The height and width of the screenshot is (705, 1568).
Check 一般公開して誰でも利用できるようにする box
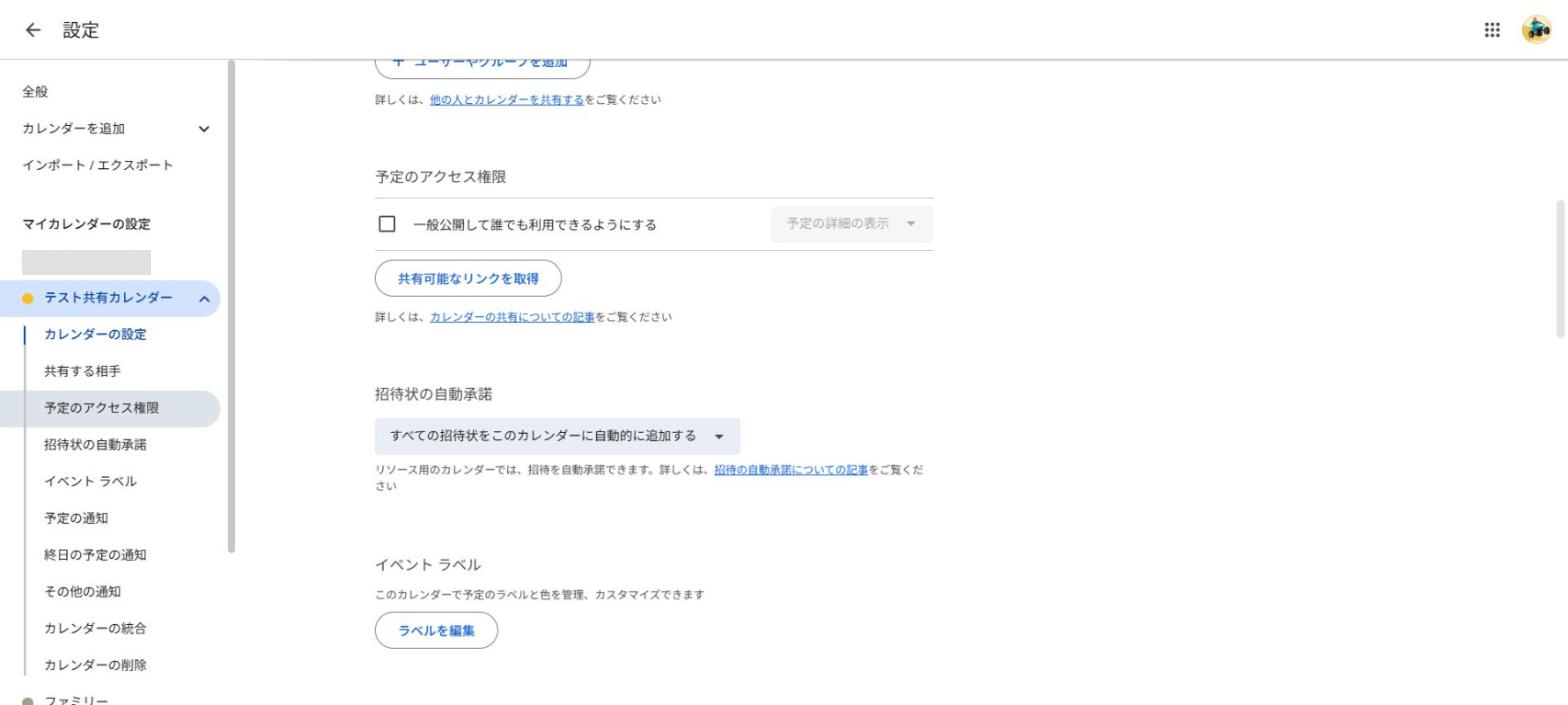click(387, 224)
